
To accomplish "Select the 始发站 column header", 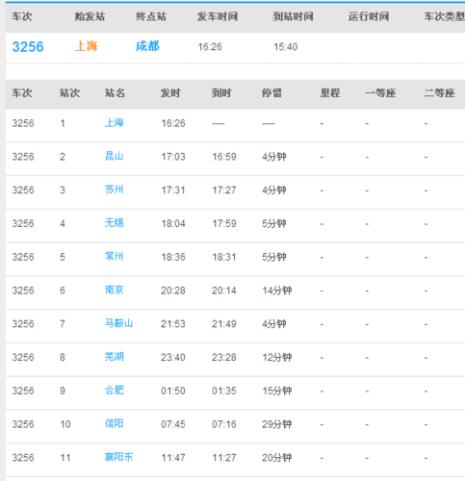I will tap(90, 16).
